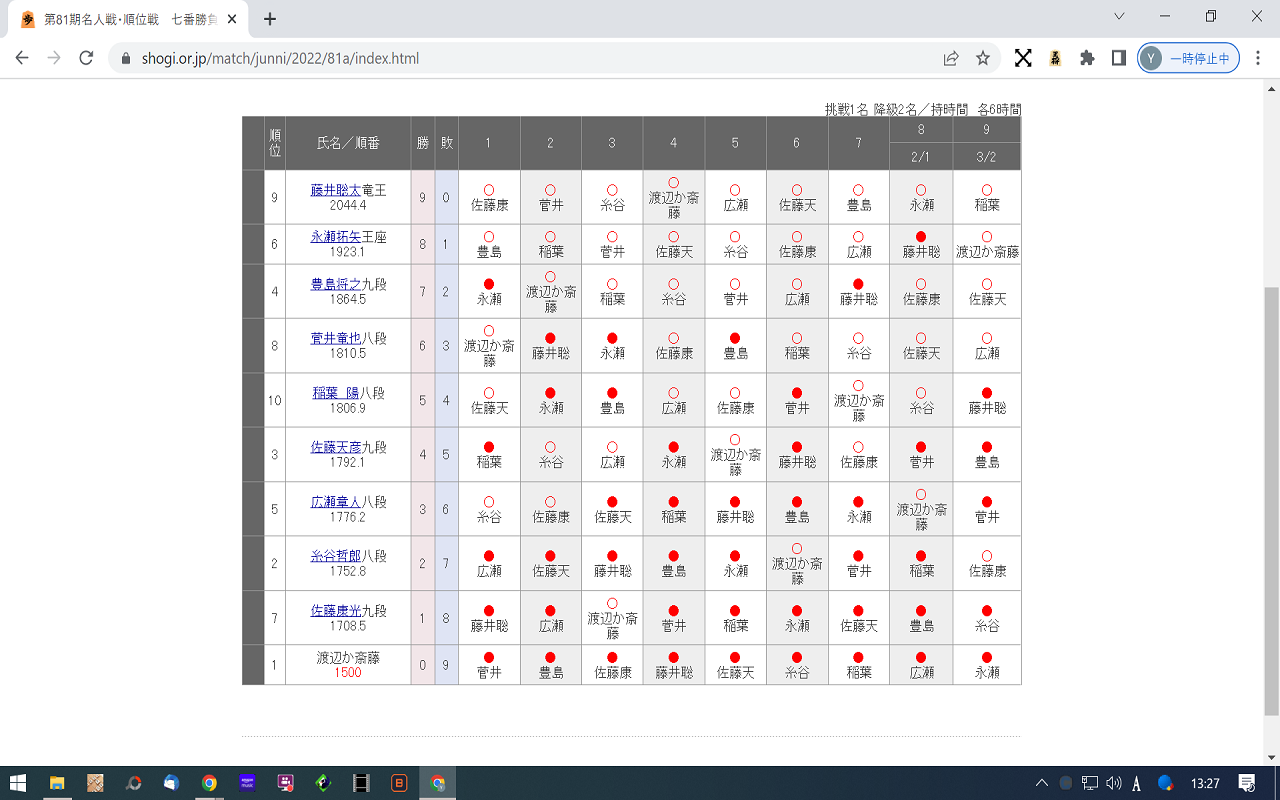Reload the shogi.or.jp page
The image size is (1280, 800).
(x=86, y=58)
